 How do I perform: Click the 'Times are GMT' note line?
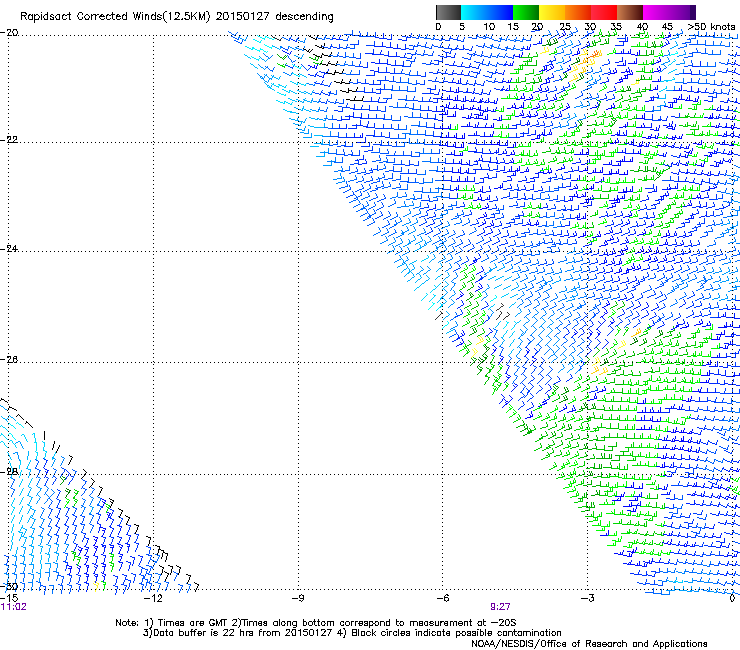[316, 623]
